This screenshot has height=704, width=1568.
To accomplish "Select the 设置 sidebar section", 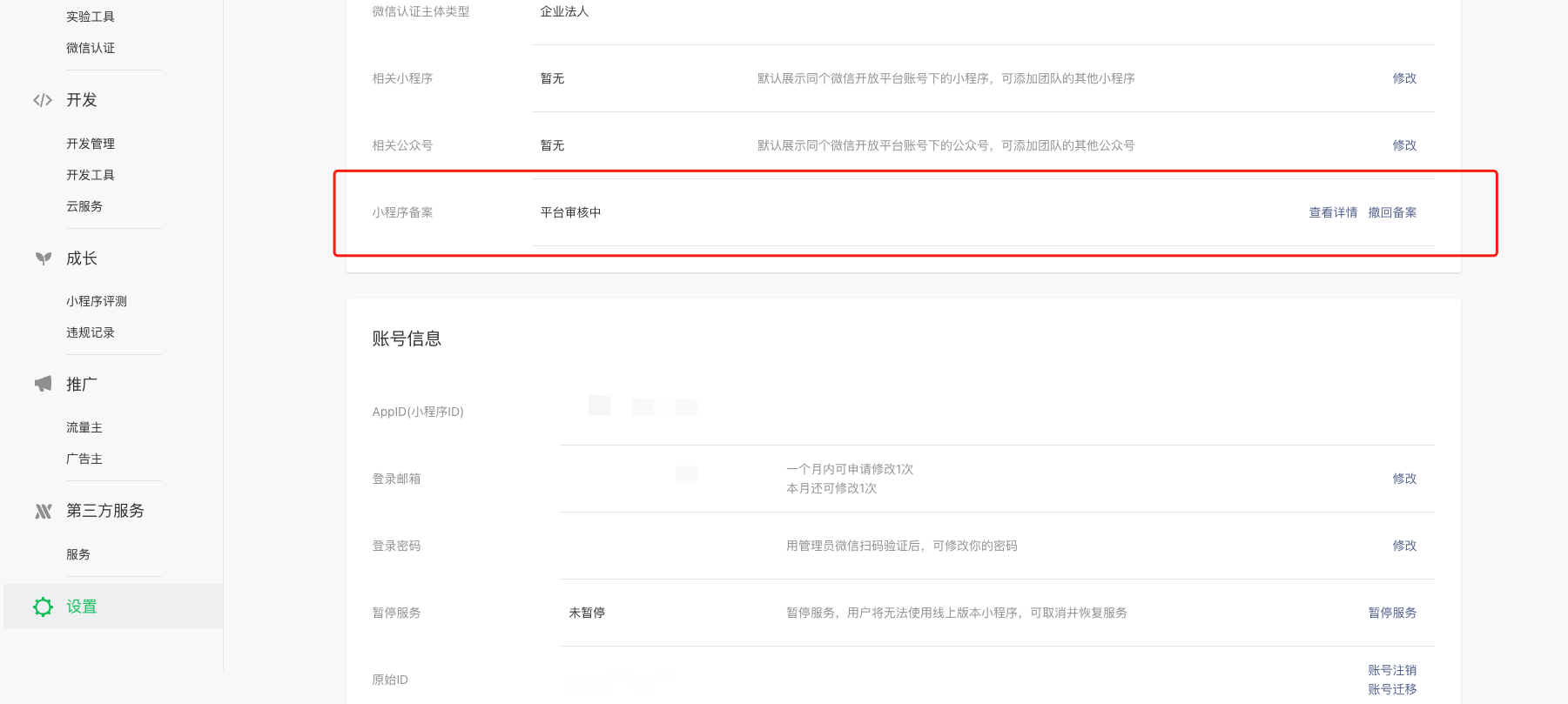I will click(x=113, y=607).
